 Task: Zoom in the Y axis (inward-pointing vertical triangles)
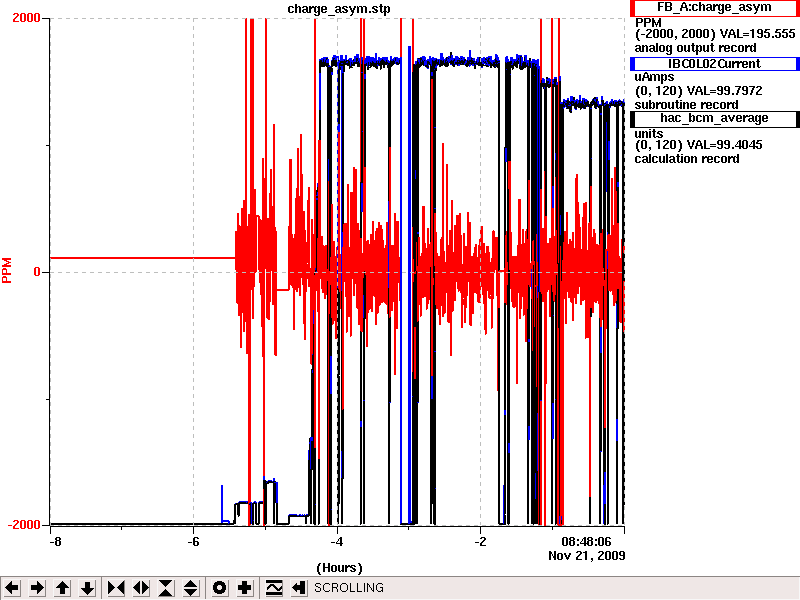[166, 588]
